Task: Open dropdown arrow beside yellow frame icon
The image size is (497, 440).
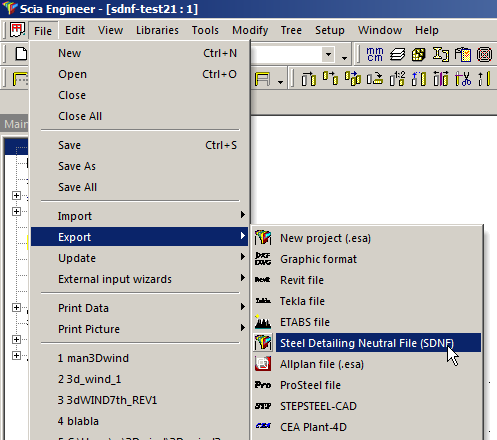Action: (280, 82)
